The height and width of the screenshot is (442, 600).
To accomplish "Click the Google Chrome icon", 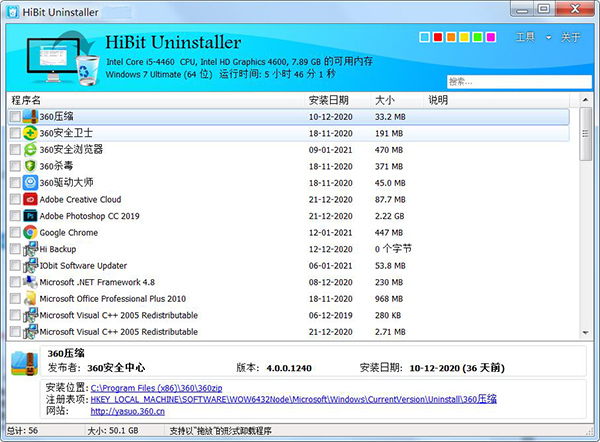I will click(x=30, y=232).
